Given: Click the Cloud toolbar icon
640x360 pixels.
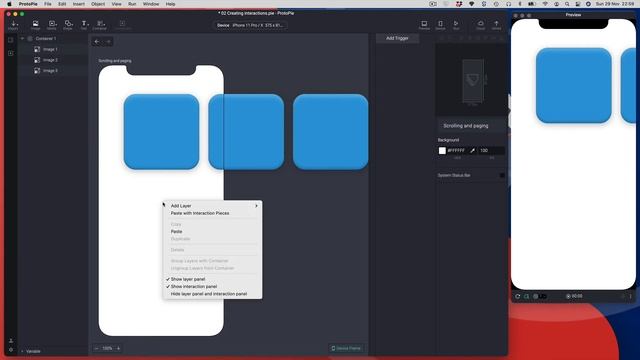Looking at the screenshot, I should tap(480, 25).
